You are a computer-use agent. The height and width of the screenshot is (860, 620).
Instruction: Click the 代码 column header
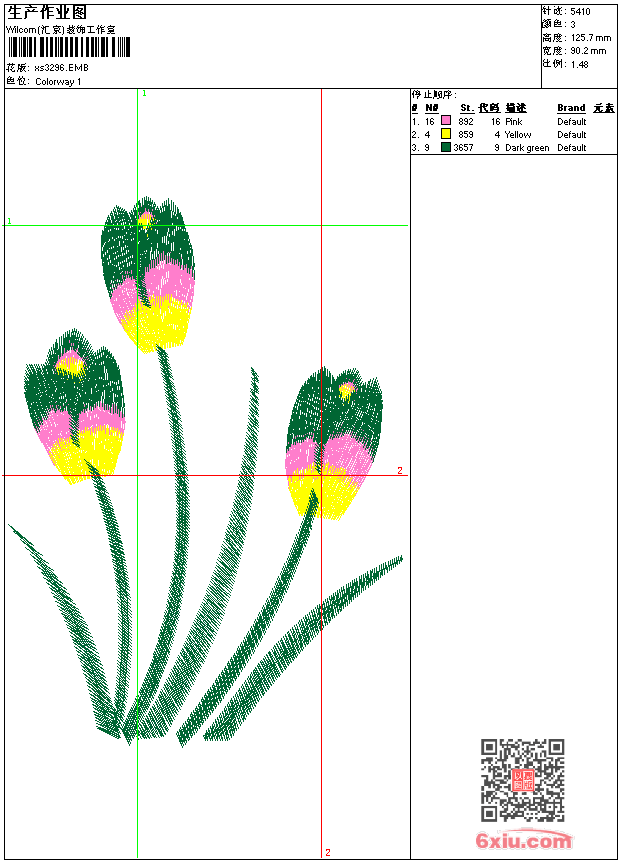(x=489, y=108)
